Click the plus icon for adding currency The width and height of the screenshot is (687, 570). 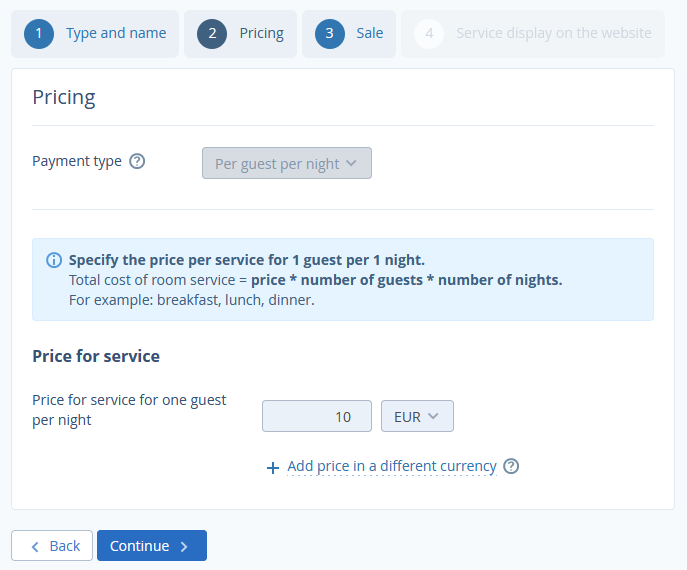coord(273,467)
